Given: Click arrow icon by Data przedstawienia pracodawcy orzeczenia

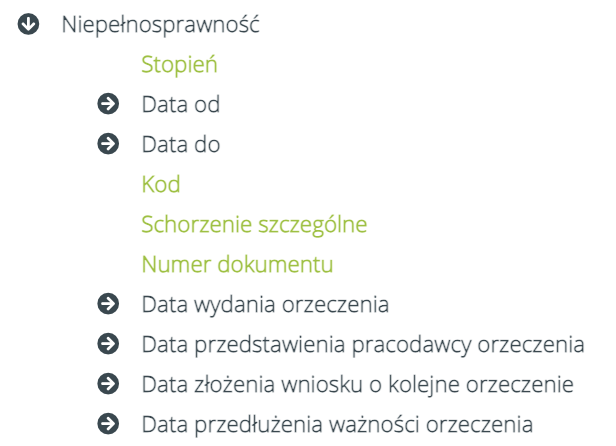Looking at the screenshot, I should tap(109, 344).
